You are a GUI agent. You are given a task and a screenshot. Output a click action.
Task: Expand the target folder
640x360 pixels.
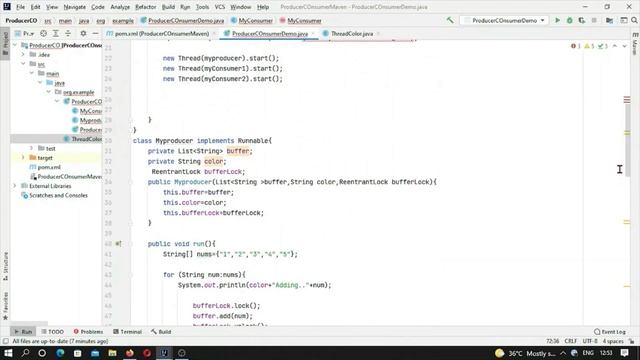click(23, 158)
